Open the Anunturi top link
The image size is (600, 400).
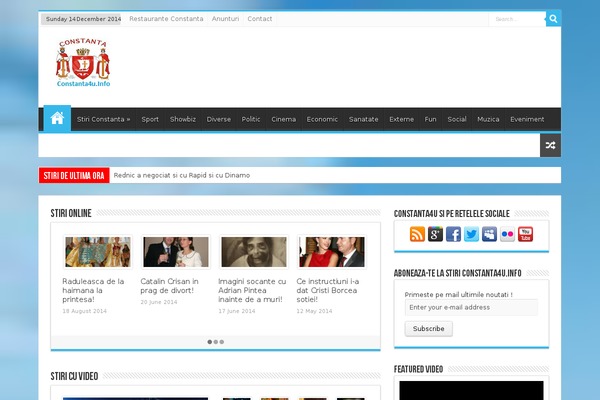(225, 19)
